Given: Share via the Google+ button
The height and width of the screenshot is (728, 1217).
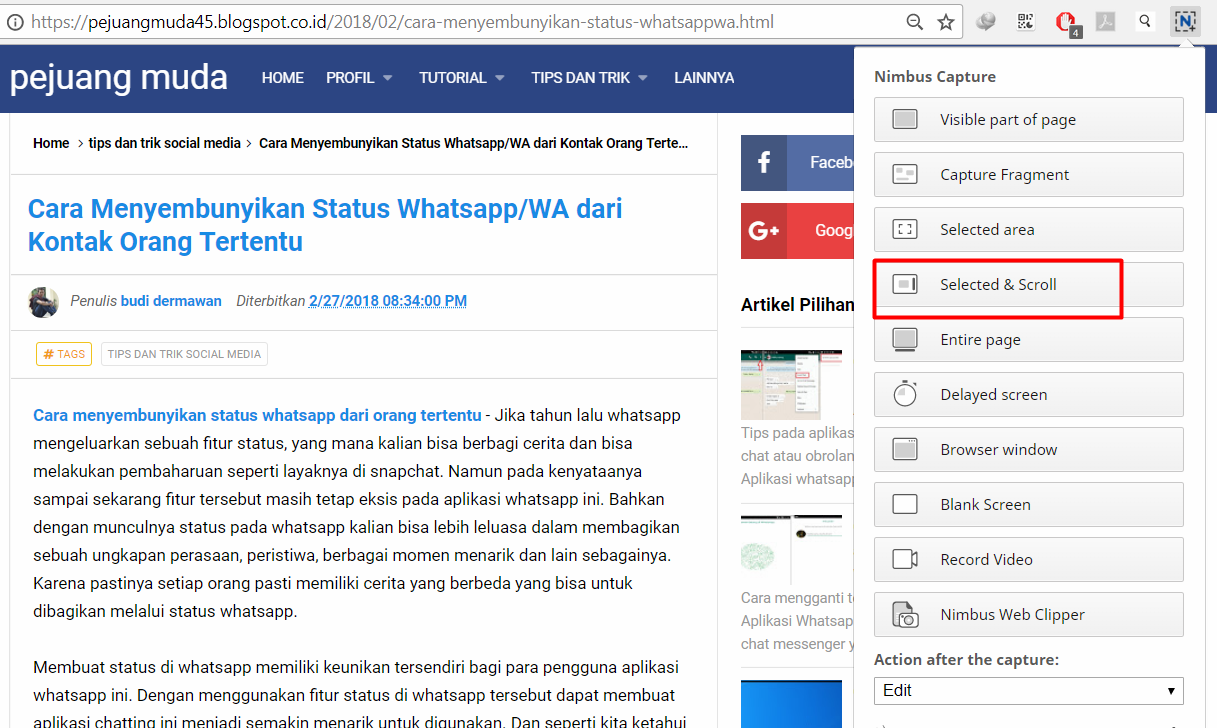Looking at the screenshot, I should (797, 231).
